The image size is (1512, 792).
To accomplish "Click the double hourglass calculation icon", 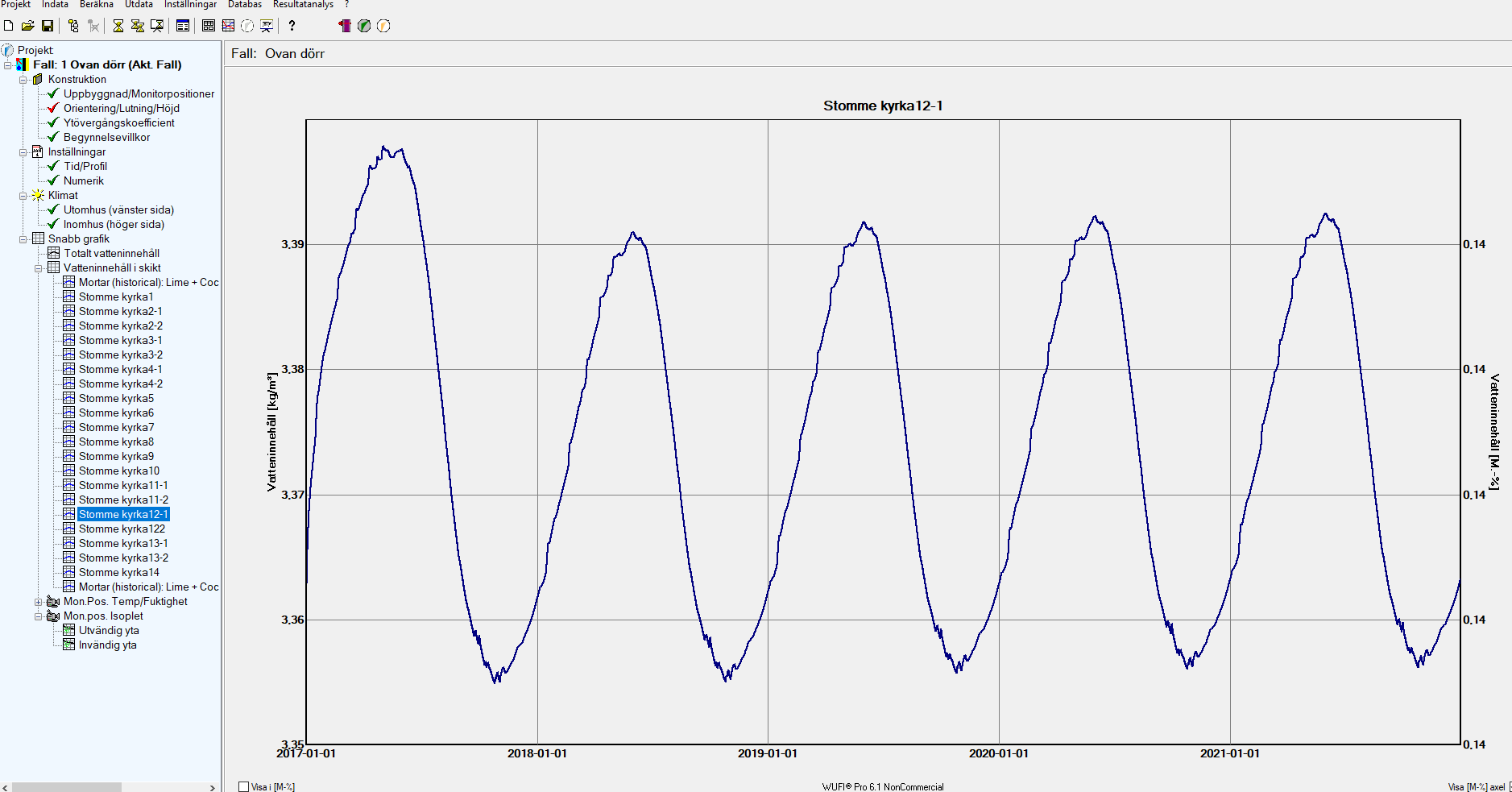I will point(138,26).
